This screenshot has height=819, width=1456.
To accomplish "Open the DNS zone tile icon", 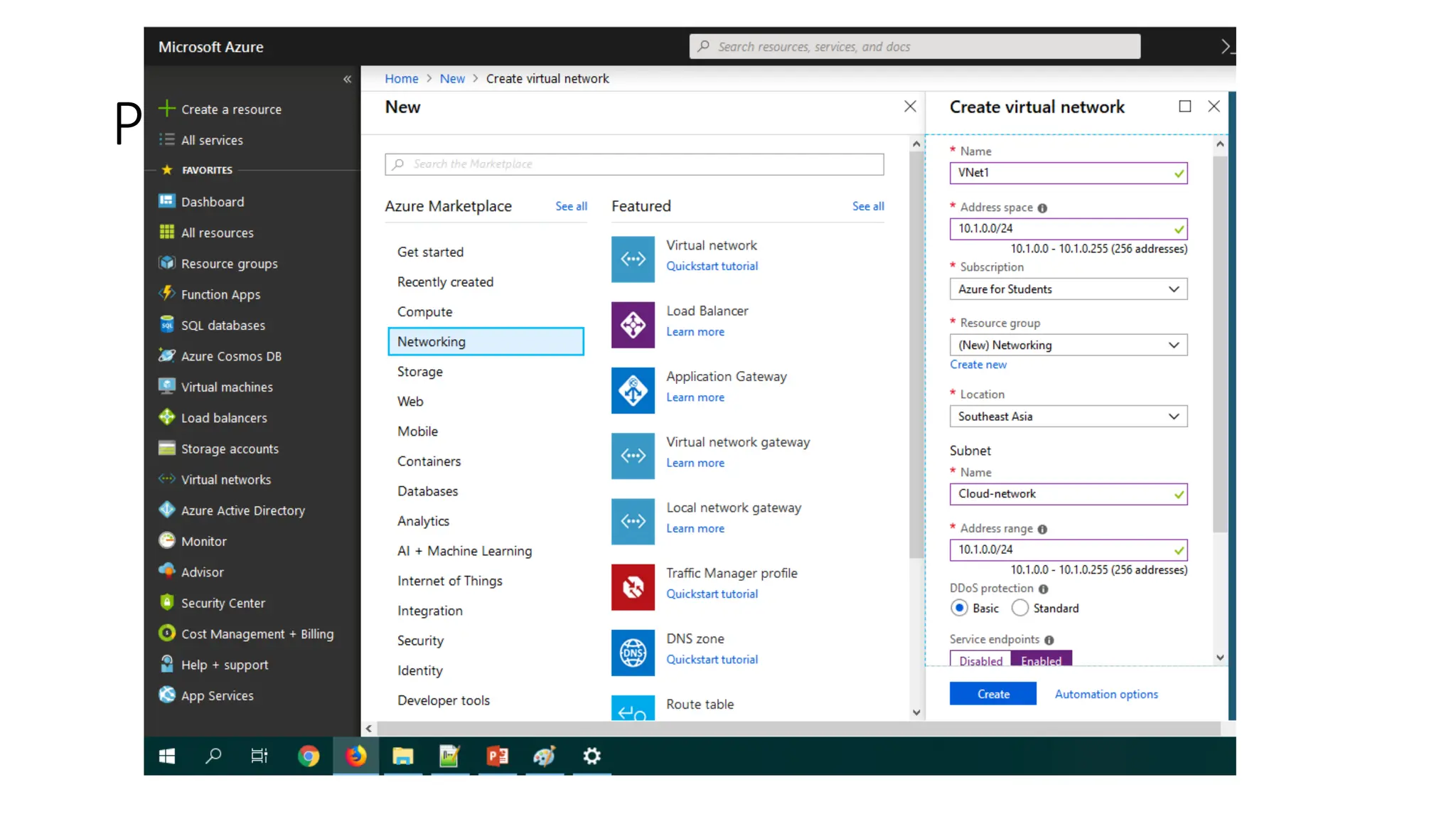I will click(633, 653).
